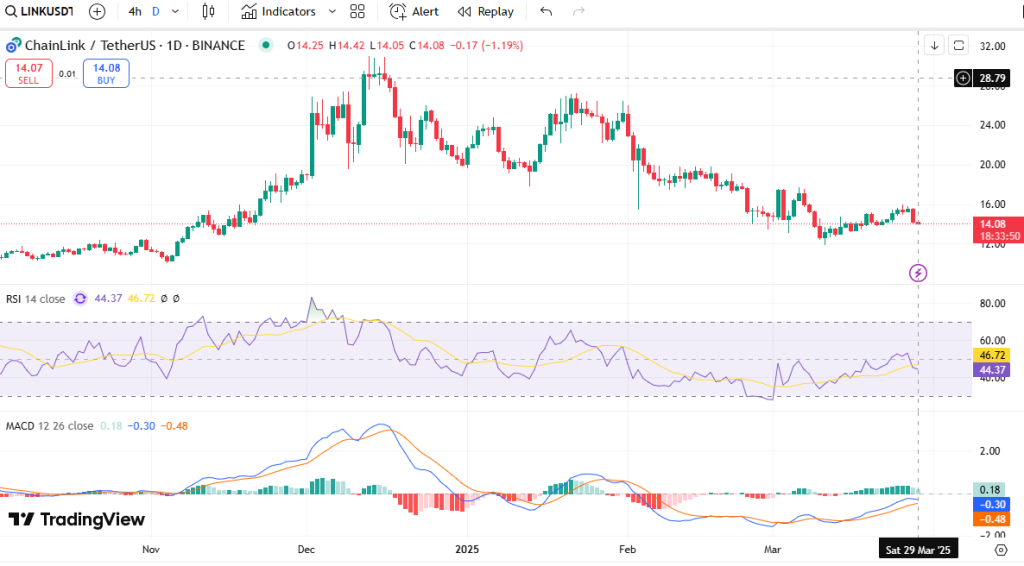Click the 46.72 yellow axis label

click(x=992, y=355)
